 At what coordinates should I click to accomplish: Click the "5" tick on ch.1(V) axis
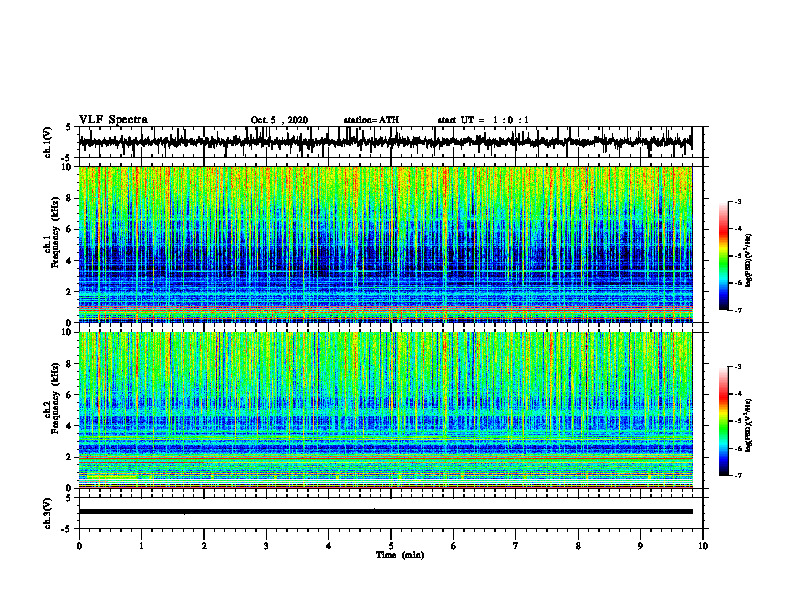69,128
